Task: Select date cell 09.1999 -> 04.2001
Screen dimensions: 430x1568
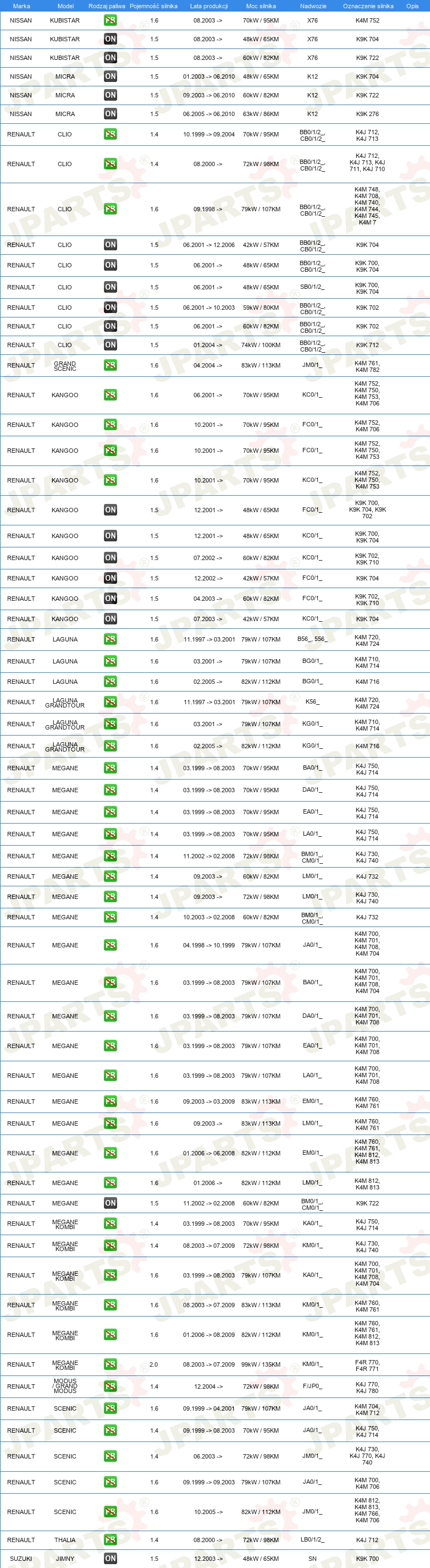Action: pos(208,1408)
